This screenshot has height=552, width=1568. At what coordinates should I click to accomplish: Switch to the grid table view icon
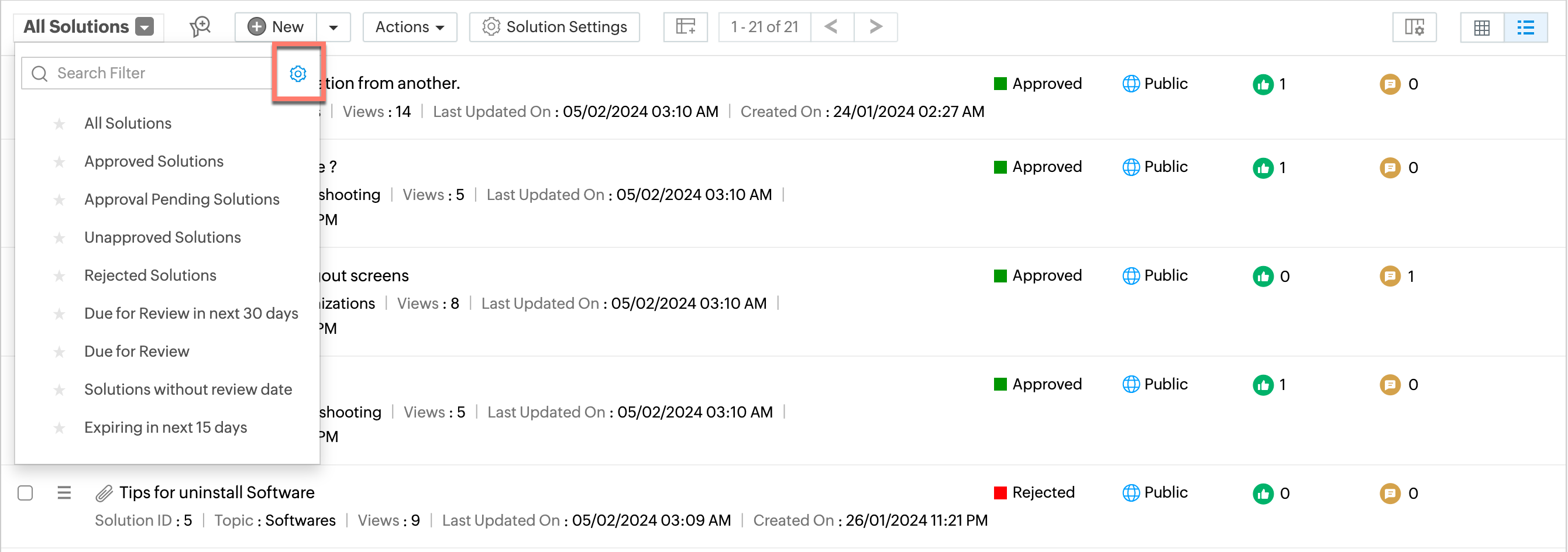1481,27
